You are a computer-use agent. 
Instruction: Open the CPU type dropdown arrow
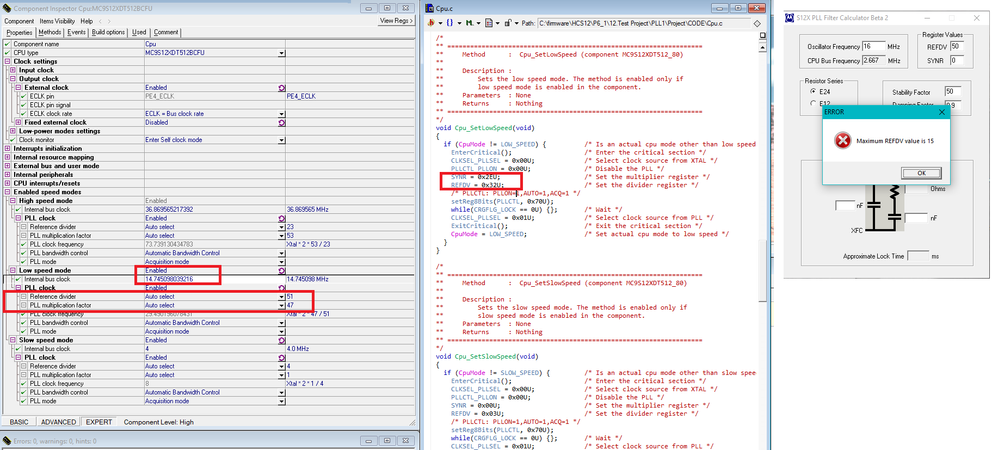point(281,53)
